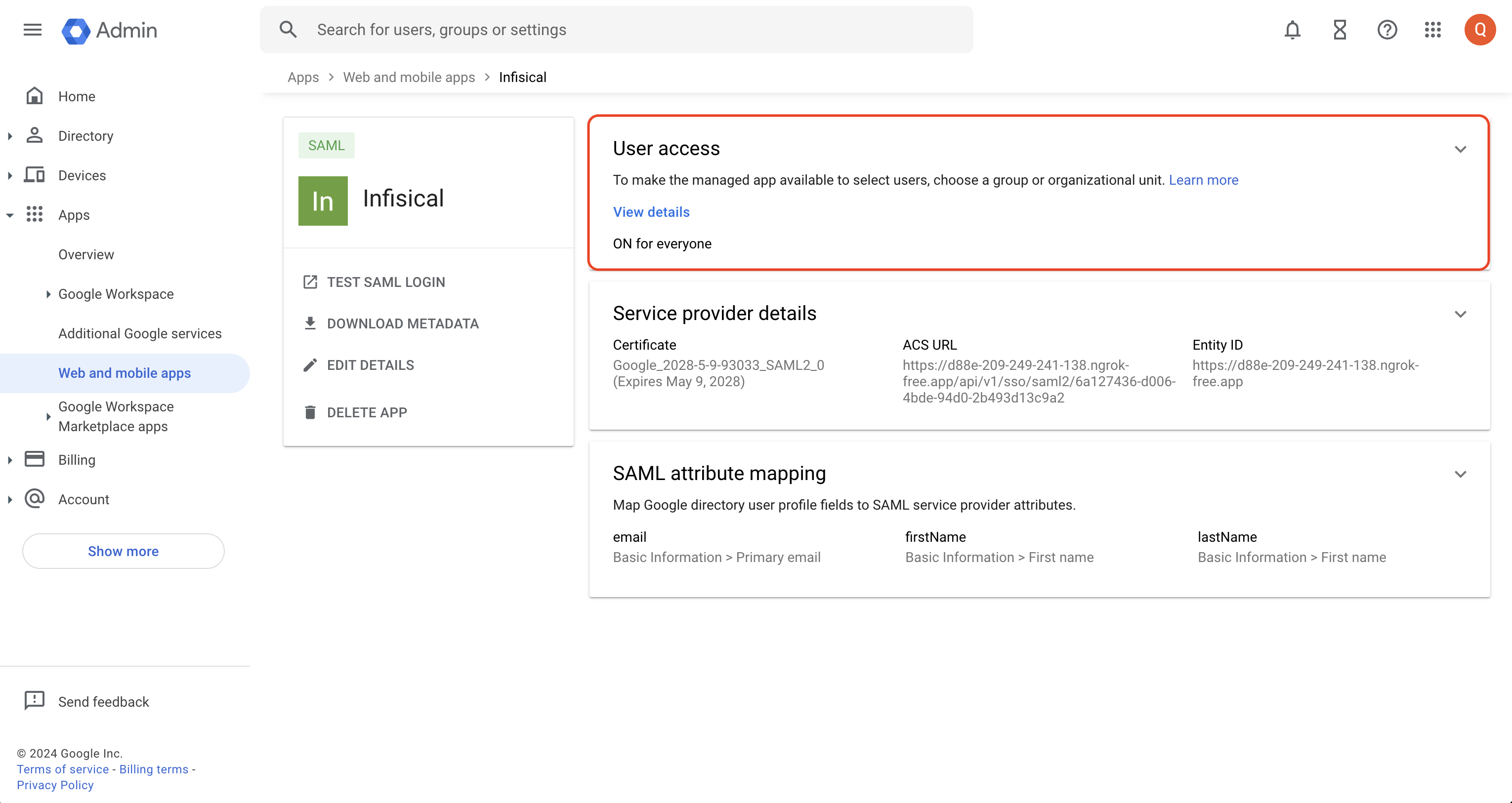The image size is (1512, 803).
Task: Open Privacy Policy link
Action: (55, 785)
